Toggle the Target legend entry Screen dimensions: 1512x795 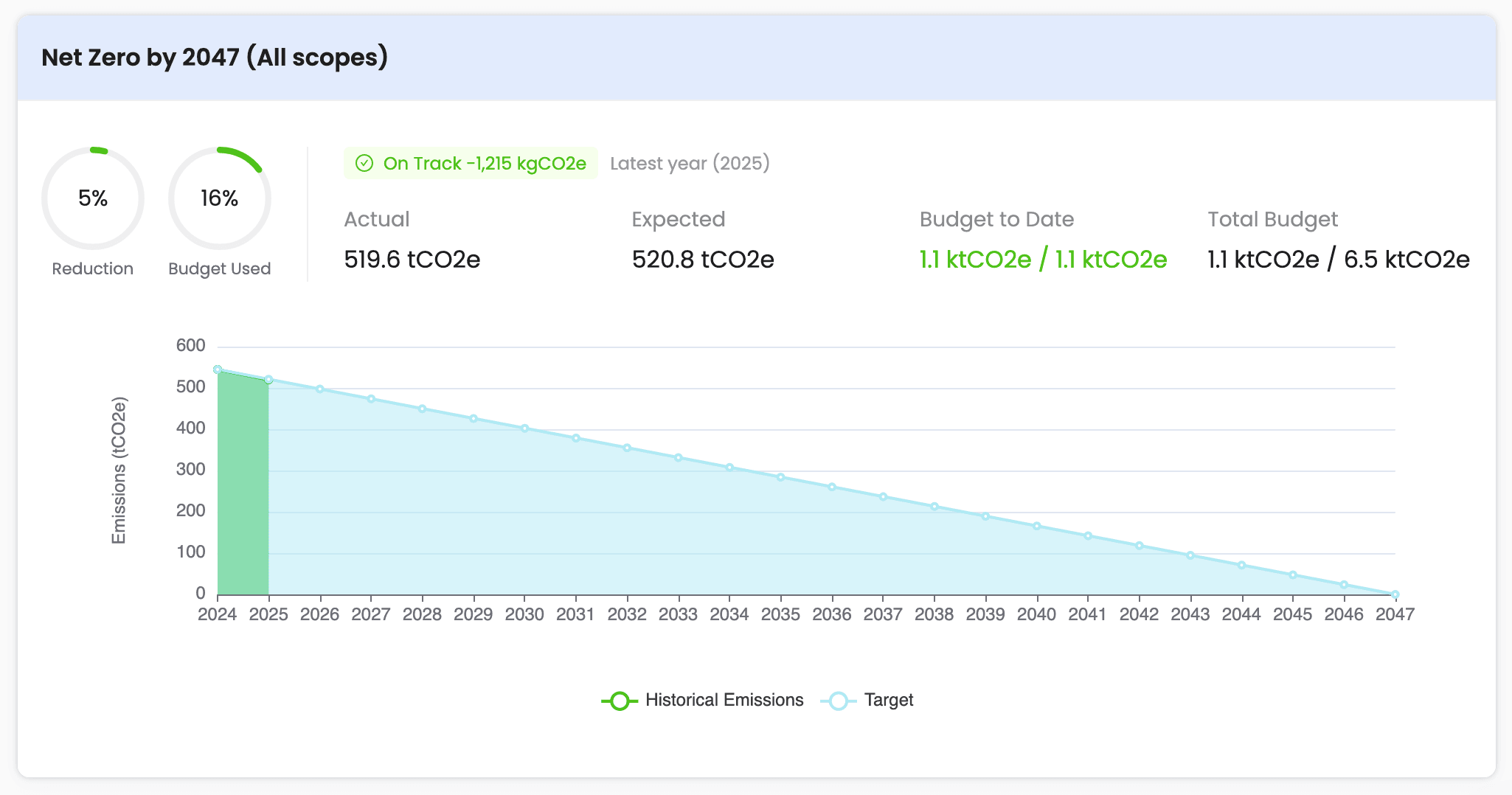pyautogui.click(x=867, y=701)
